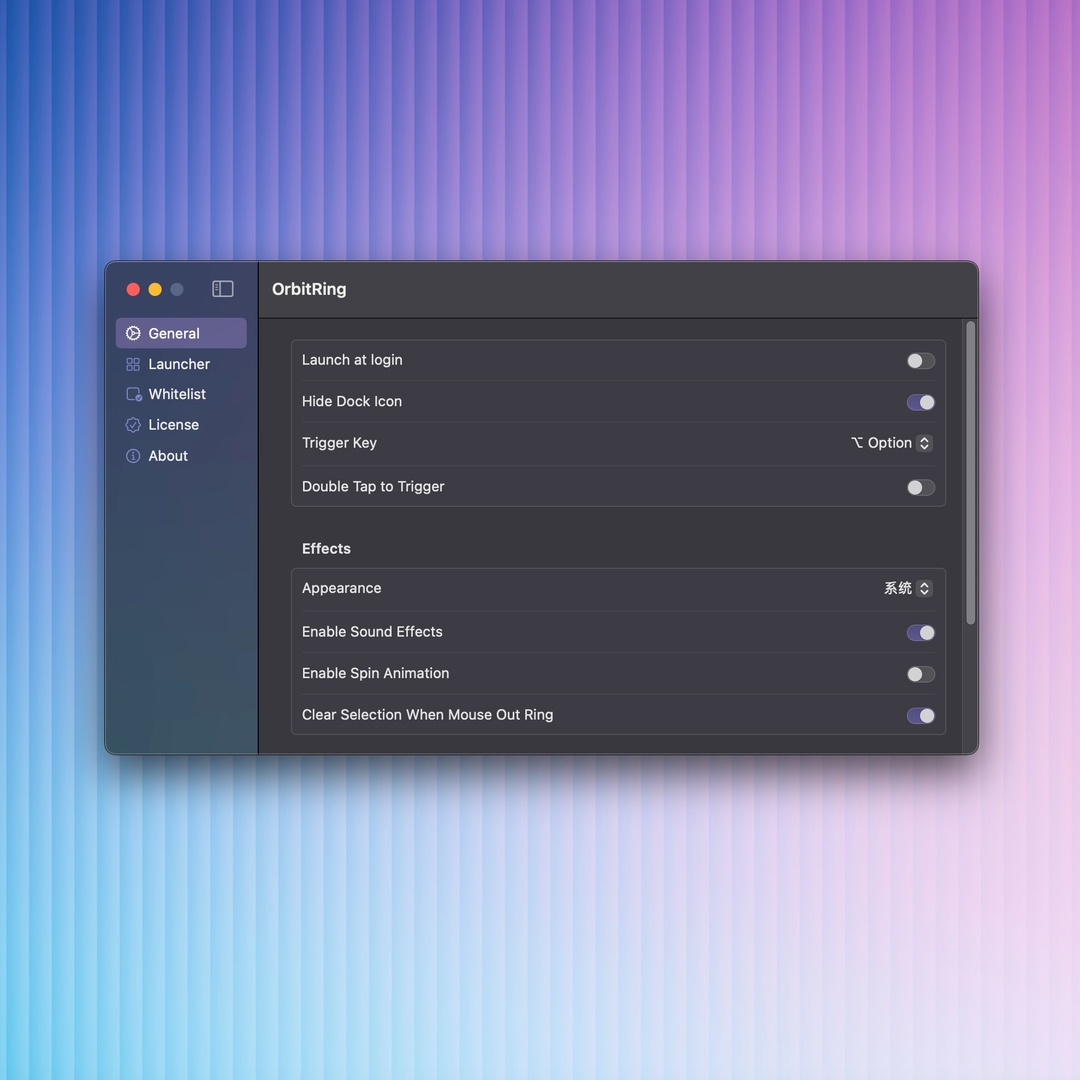This screenshot has width=1080, height=1080.
Task: Open the Trigger Key Option dropdown
Action: coord(892,443)
